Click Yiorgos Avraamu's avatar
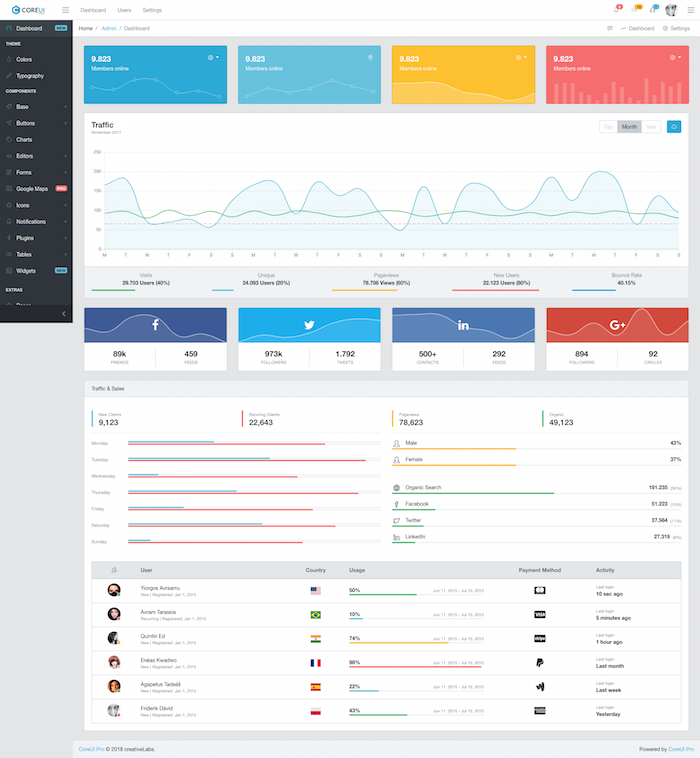 coord(114,590)
